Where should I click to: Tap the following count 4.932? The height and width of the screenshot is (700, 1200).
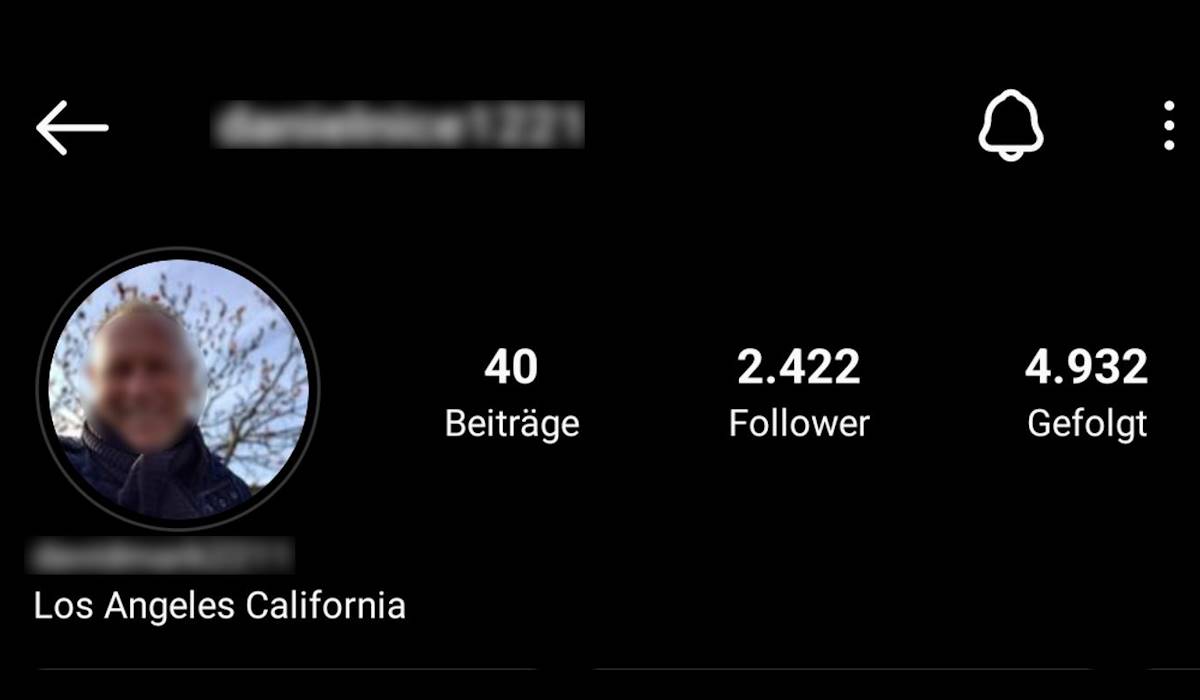(1087, 367)
